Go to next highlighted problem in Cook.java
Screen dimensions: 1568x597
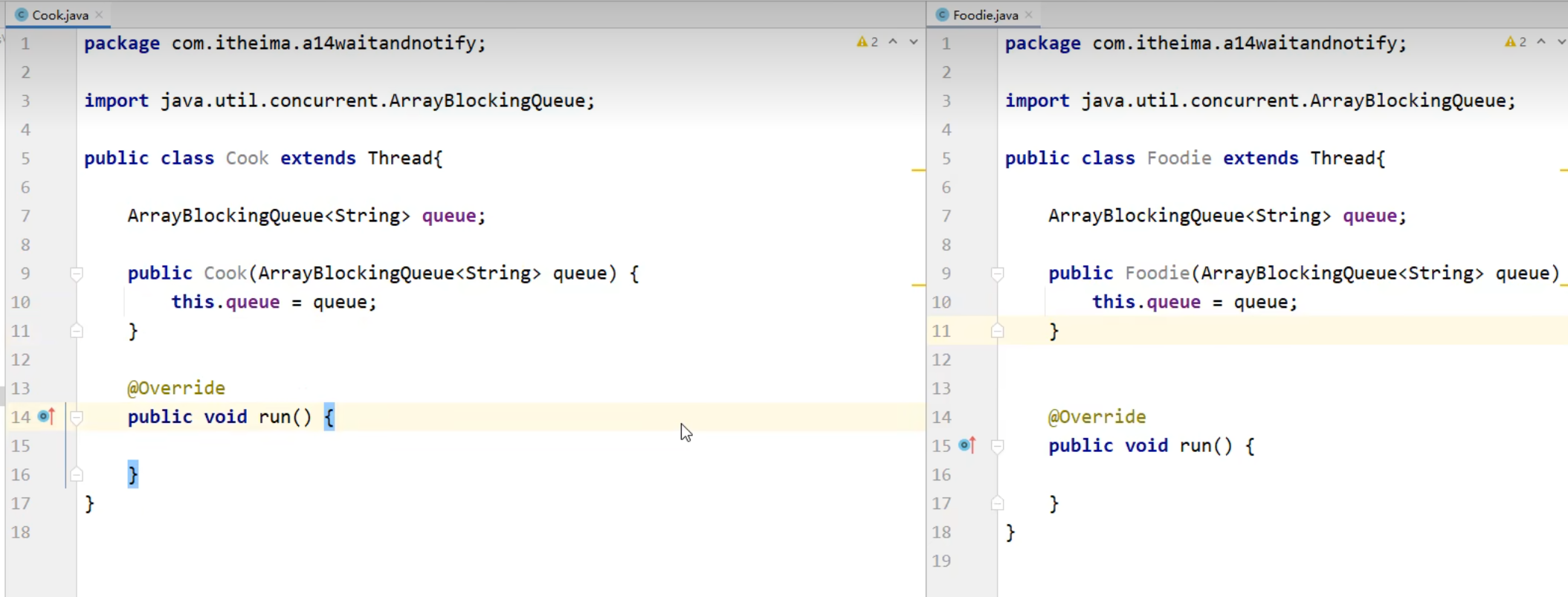[x=914, y=42]
